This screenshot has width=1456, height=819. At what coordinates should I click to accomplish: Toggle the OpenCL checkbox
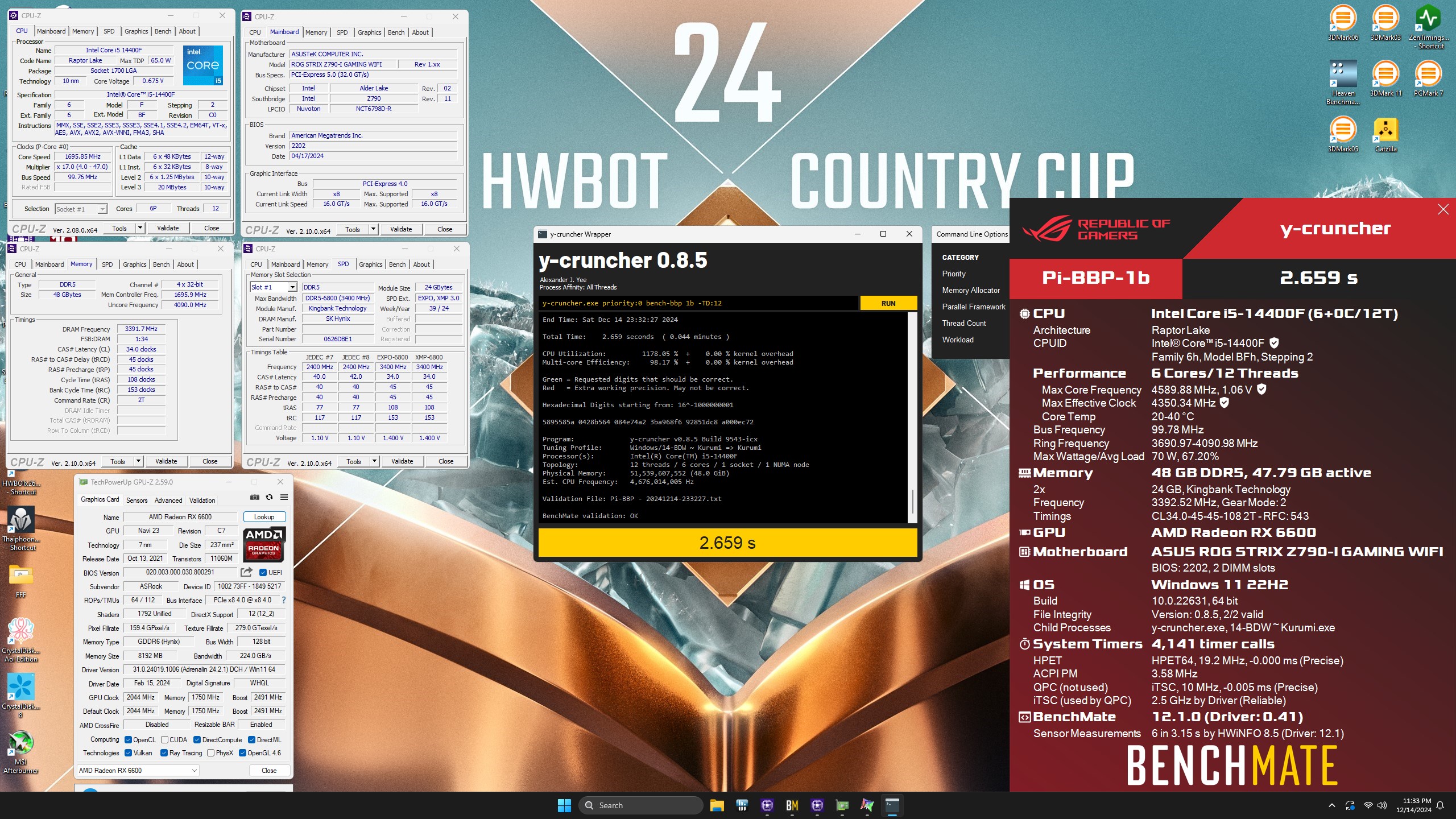tap(128, 740)
